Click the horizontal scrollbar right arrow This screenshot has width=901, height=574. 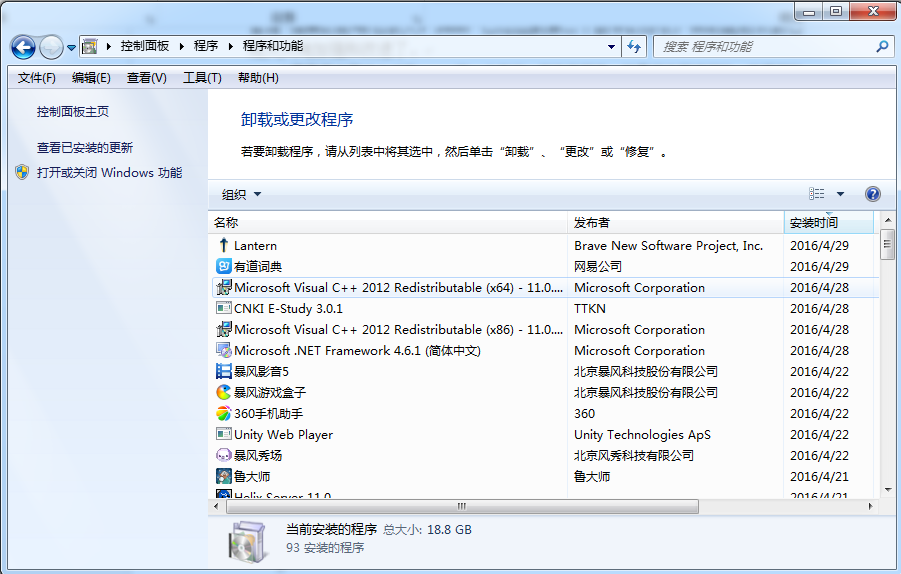(x=870, y=506)
